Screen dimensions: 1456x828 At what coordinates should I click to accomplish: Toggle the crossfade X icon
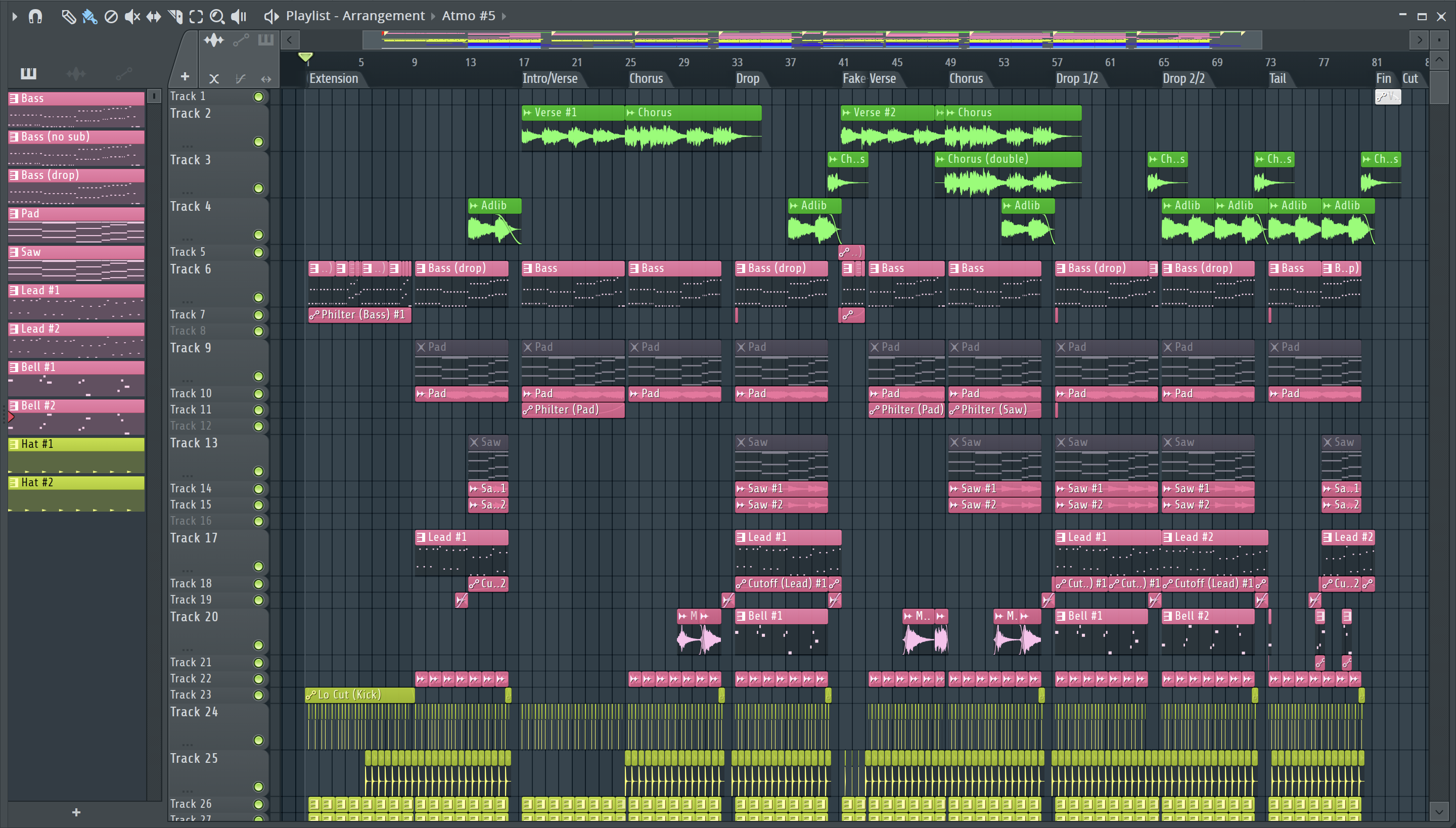(x=214, y=78)
